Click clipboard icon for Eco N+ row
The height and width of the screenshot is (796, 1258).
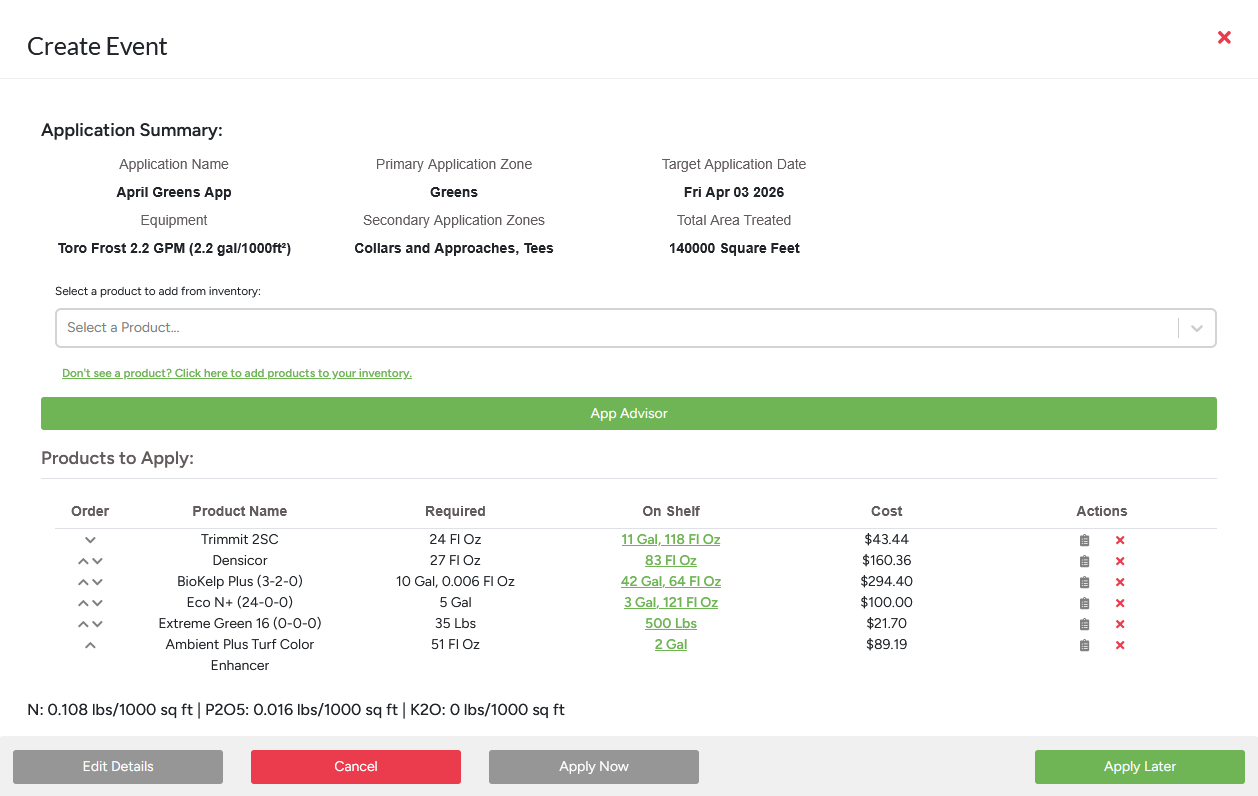[1084, 603]
